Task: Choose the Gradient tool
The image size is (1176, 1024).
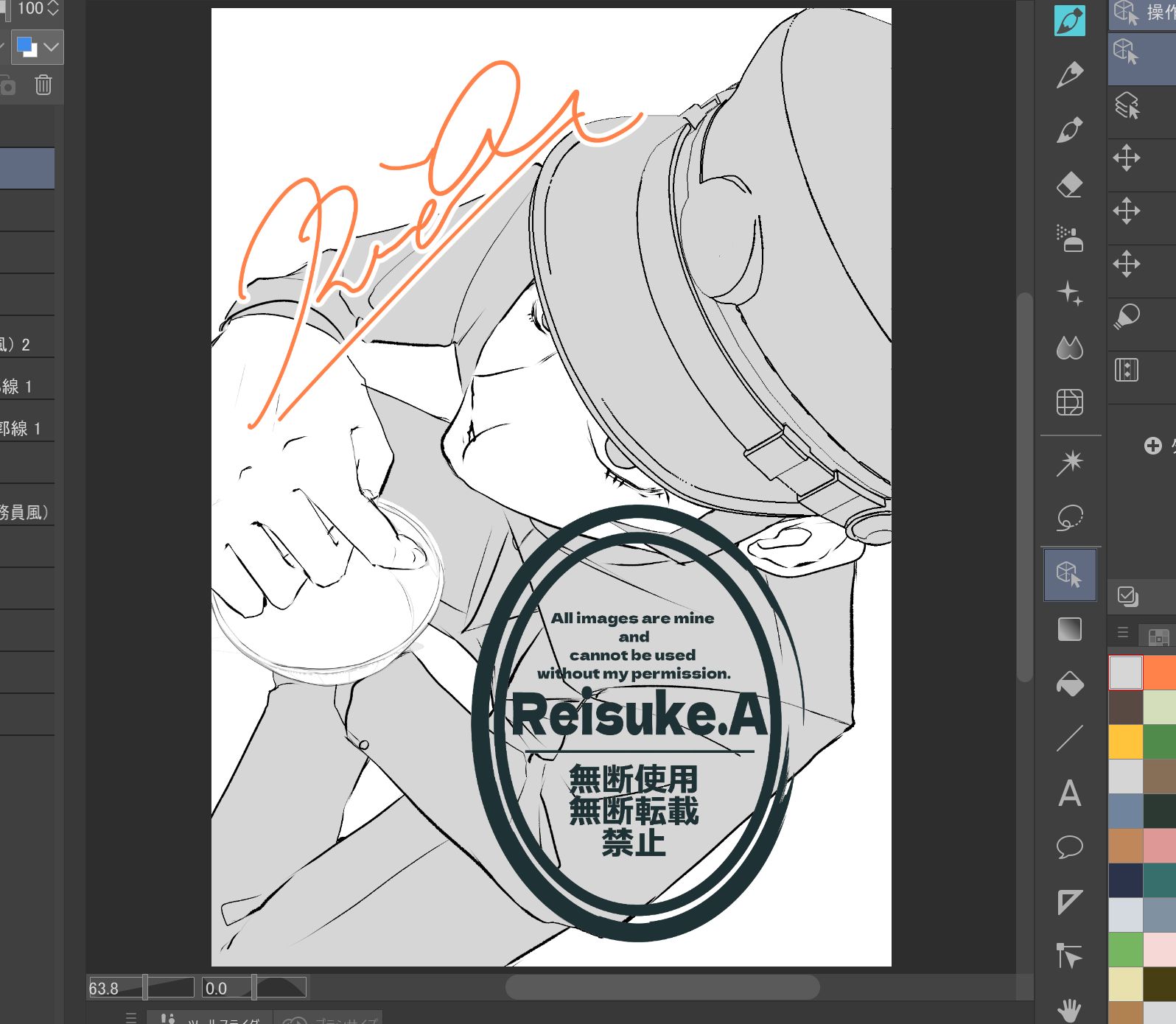Action: 1069,630
